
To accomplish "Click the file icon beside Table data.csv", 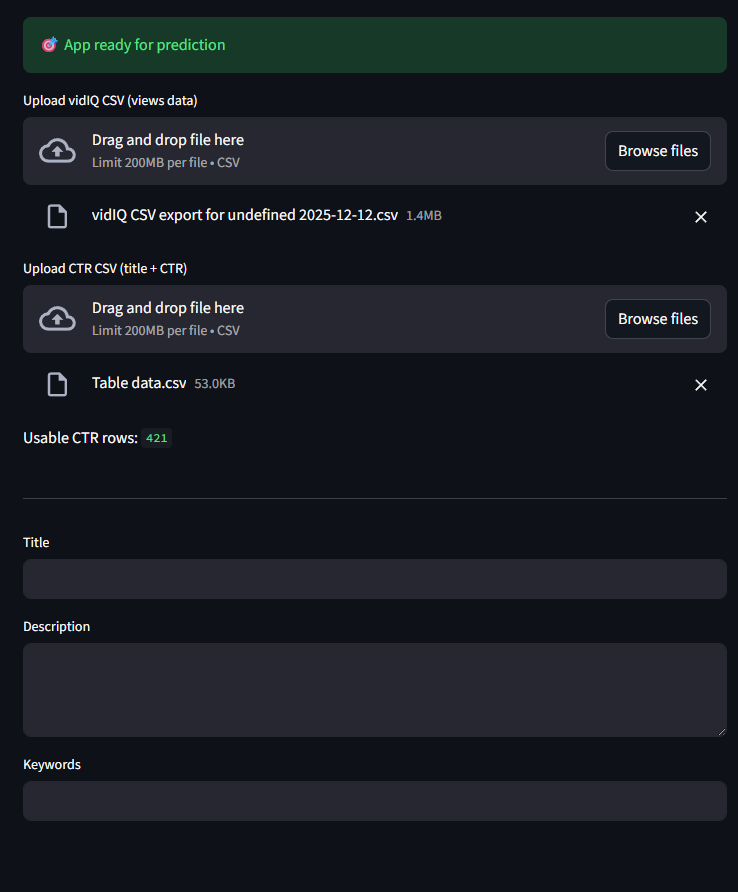I will coord(58,384).
